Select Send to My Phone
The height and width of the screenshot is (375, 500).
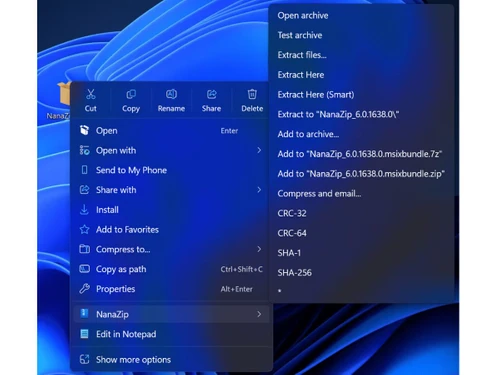click(171, 170)
